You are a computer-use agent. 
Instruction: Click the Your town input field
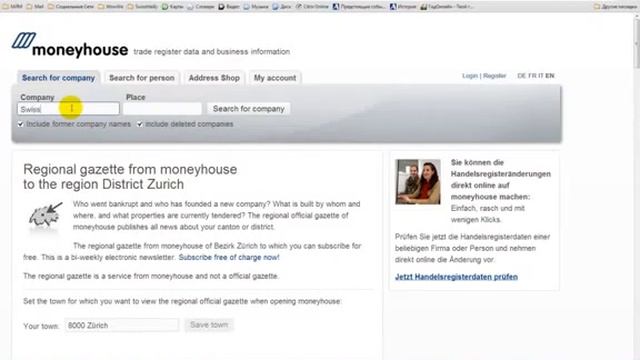[122, 325]
